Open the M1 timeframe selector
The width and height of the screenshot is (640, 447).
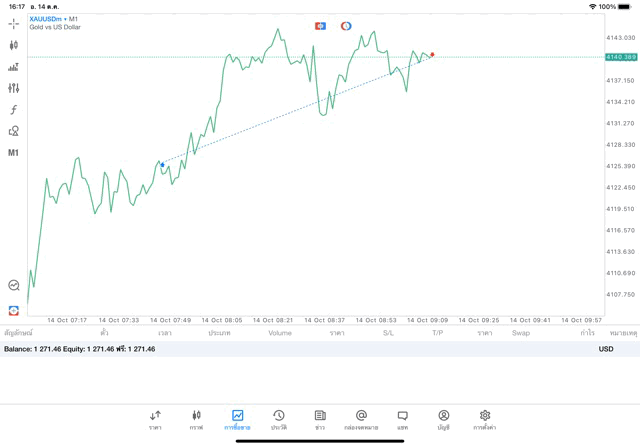point(13,153)
